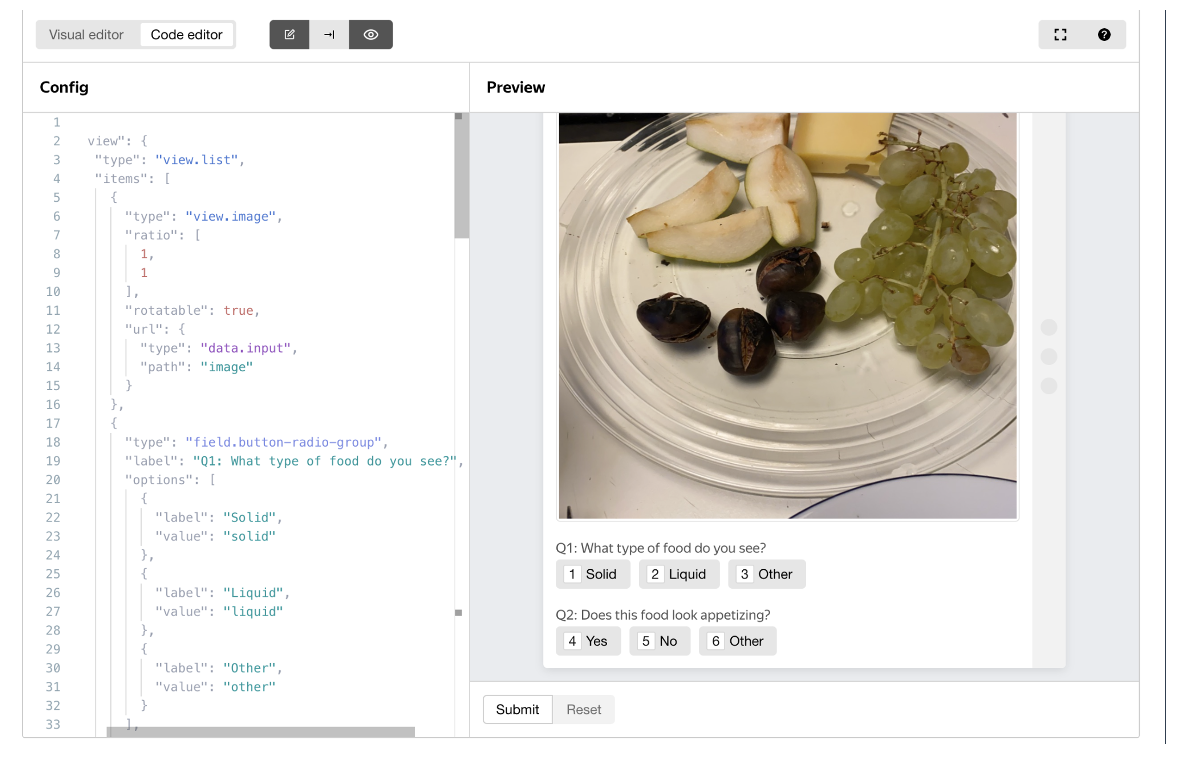Toggle the preview eye icon
The image size is (1186, 766).
click(371, 35)
